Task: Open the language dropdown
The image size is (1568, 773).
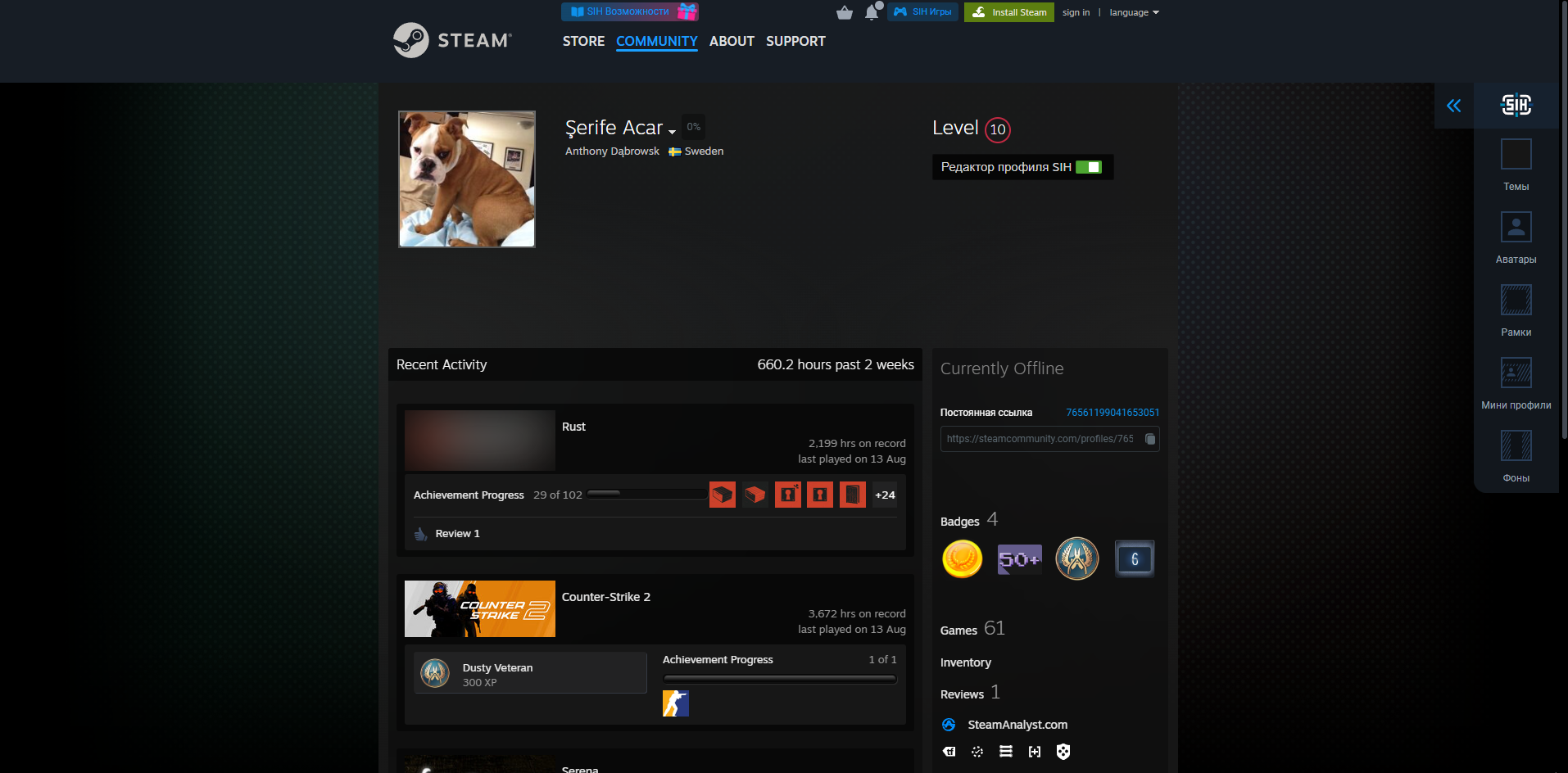Action: [1134, 12]
